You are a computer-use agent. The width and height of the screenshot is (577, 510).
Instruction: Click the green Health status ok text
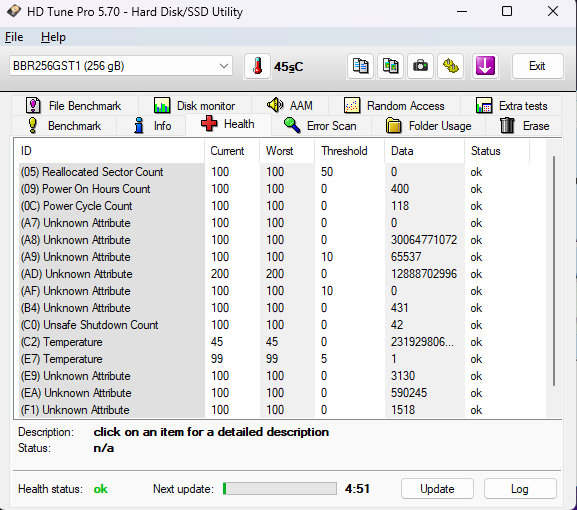(x=100, y=489)
